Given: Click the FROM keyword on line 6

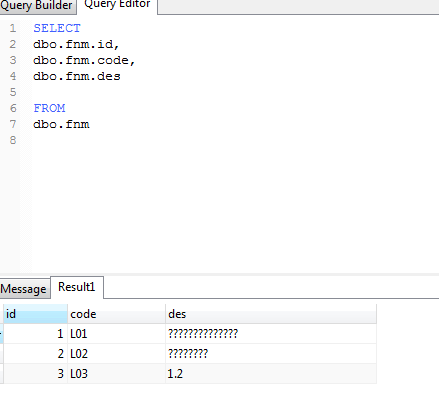Looking at the screenshot, I should coord(49,108).
